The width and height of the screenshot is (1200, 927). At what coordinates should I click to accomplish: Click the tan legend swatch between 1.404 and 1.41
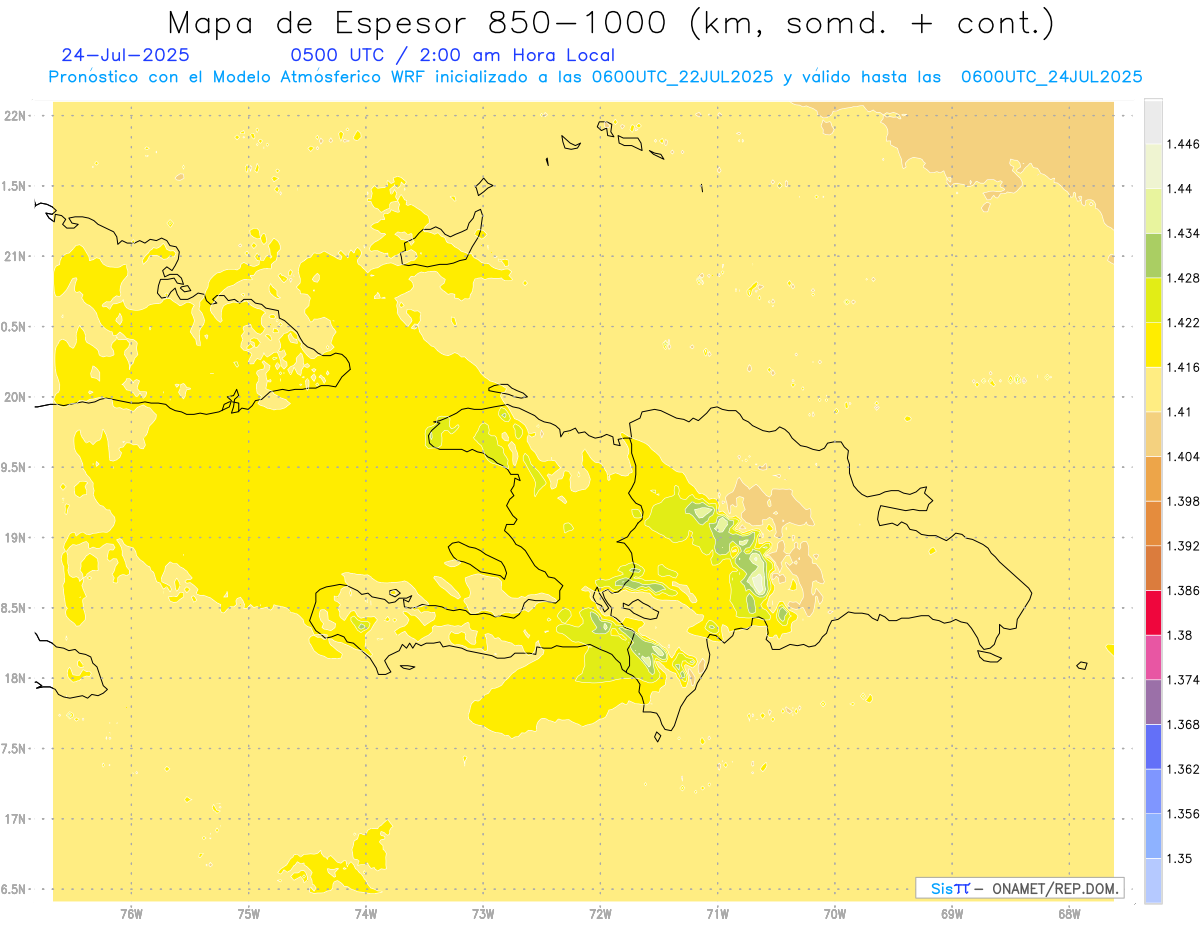point(1153,433)
